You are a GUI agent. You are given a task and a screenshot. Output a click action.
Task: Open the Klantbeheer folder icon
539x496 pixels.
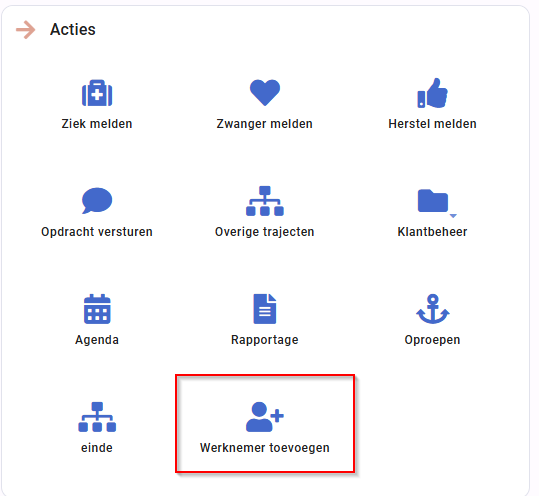click(x=433, y=200)
